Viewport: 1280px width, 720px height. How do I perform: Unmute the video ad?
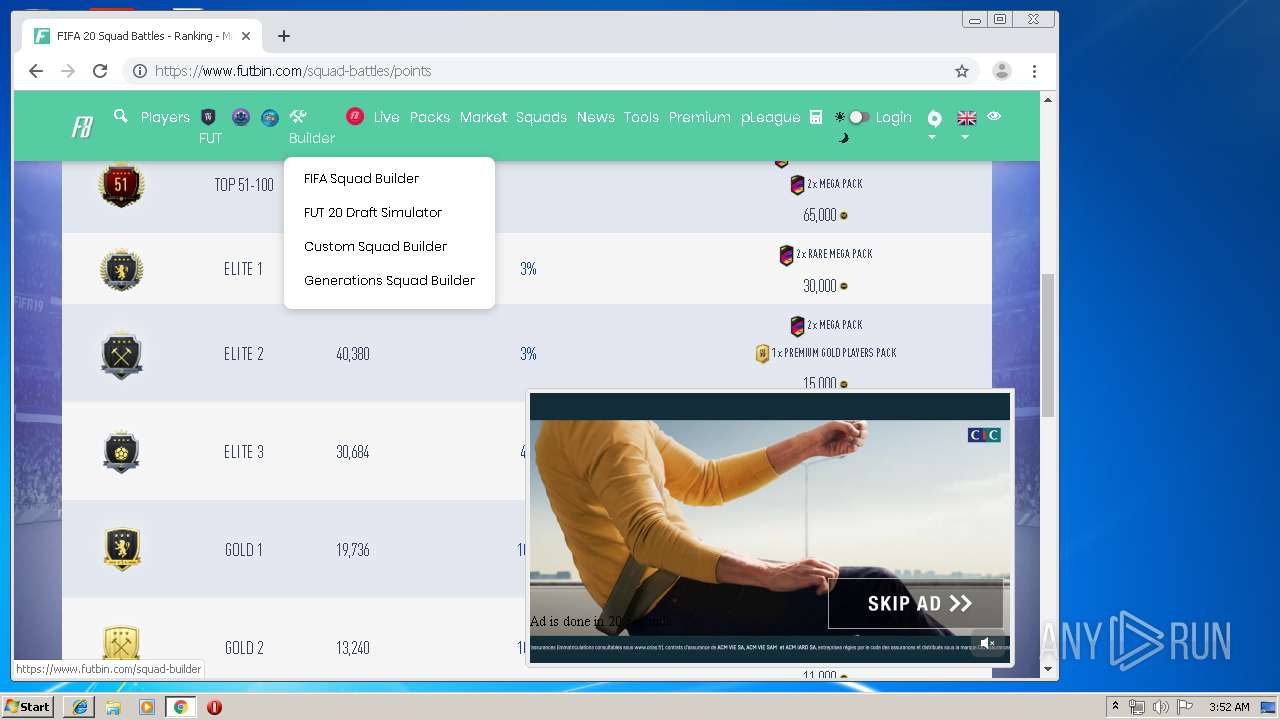[987, 643]
